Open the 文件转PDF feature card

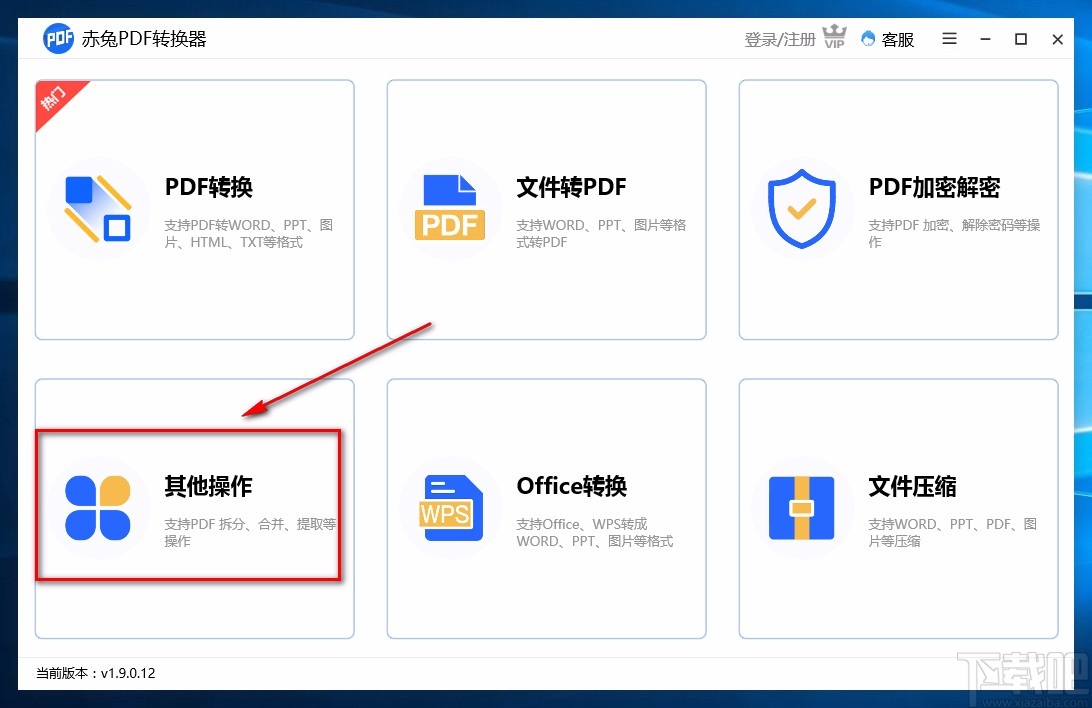tap(546, 209)
